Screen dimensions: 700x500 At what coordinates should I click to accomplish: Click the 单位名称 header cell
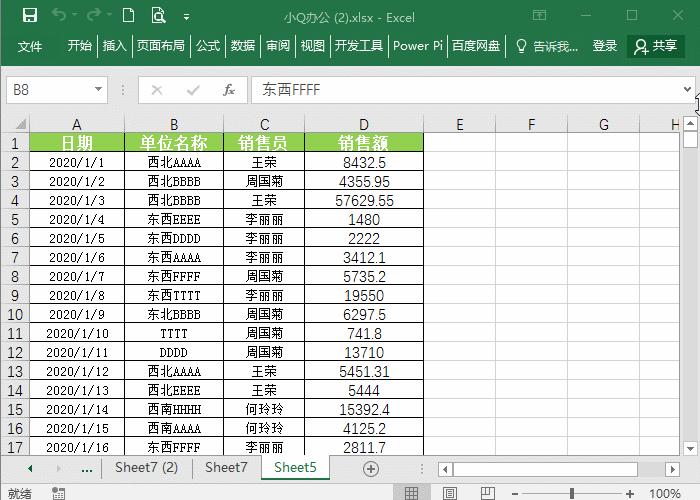pyautogui.click(x=174, y=143)
